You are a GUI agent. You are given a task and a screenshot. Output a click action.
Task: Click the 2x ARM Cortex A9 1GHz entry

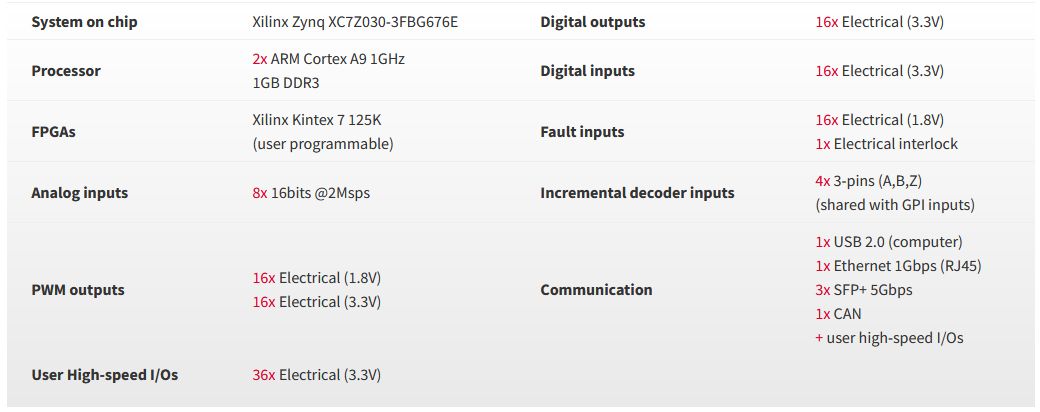328,59
